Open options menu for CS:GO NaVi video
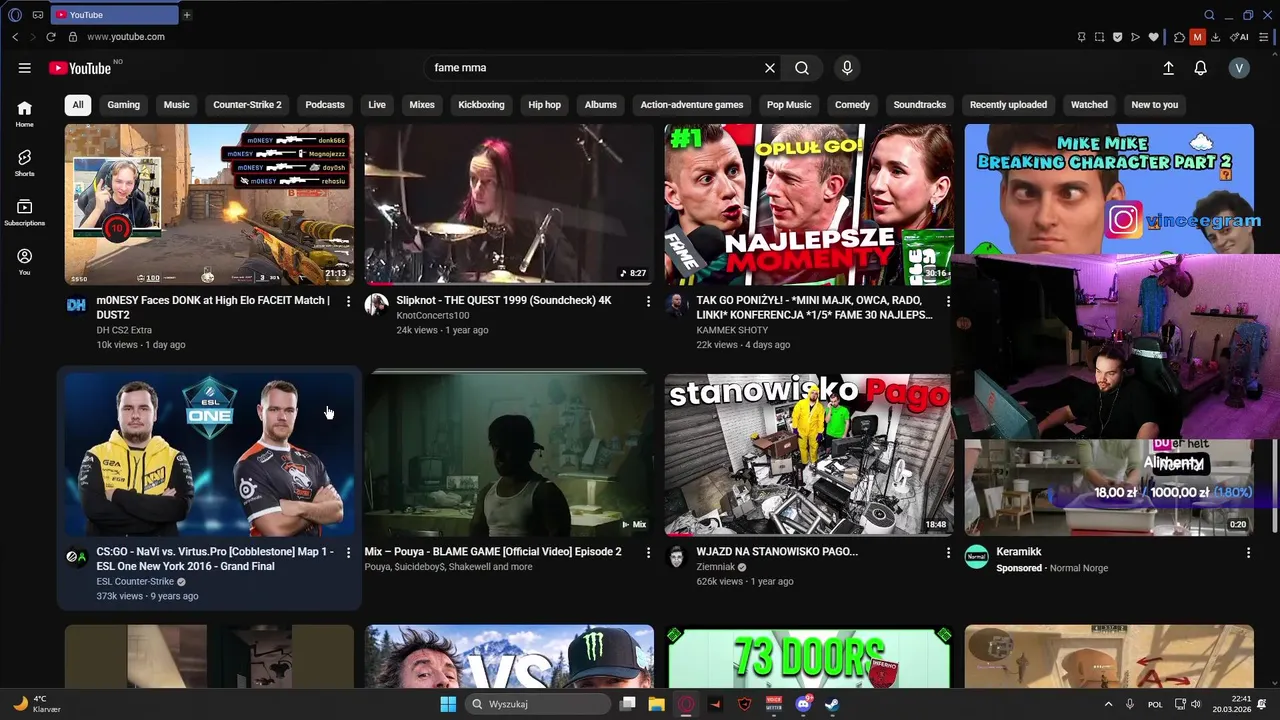The height and width of the screenshot is (720, 1280). click(348, 552)
